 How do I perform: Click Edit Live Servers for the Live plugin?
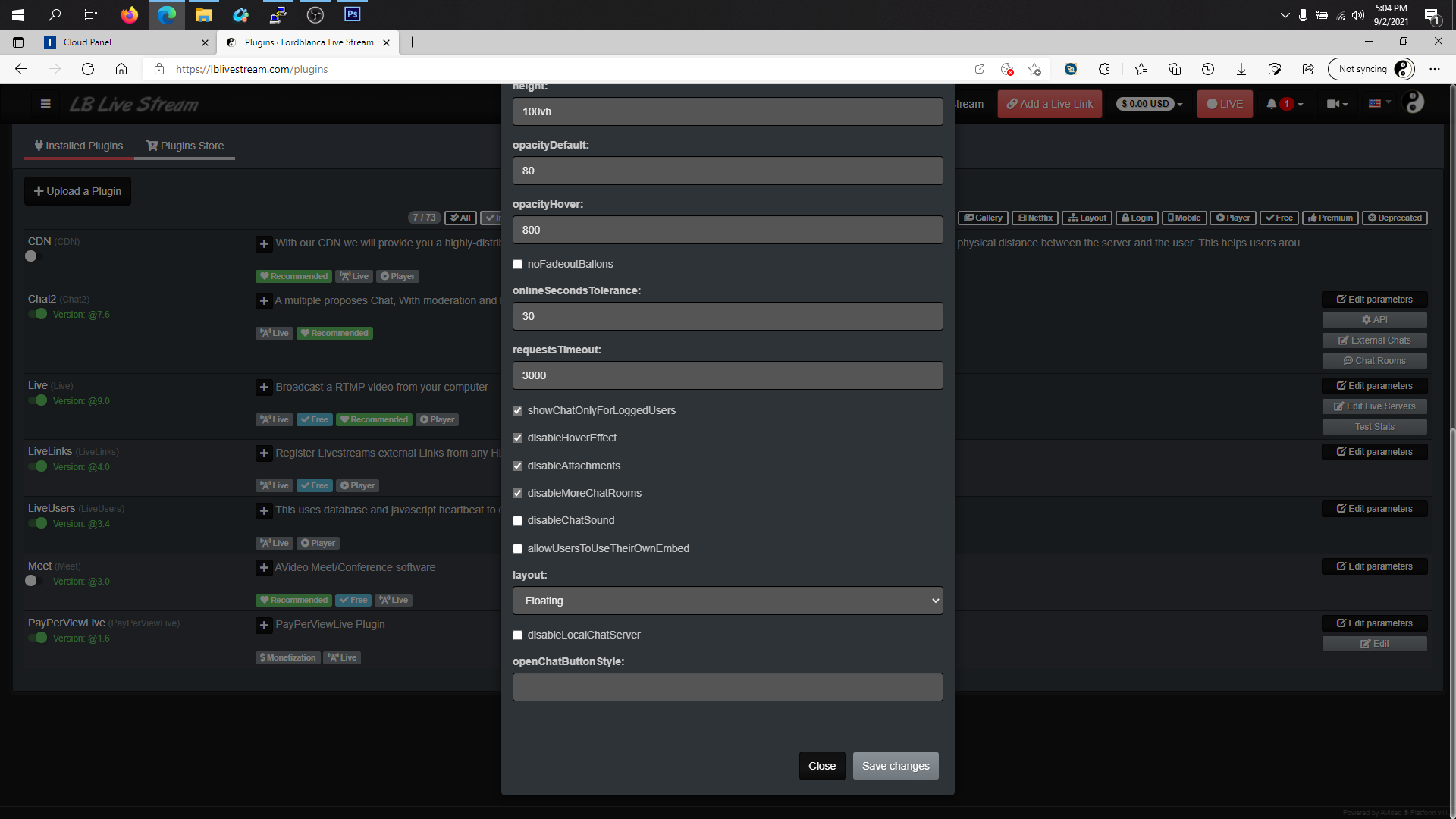coord(1374,406)
